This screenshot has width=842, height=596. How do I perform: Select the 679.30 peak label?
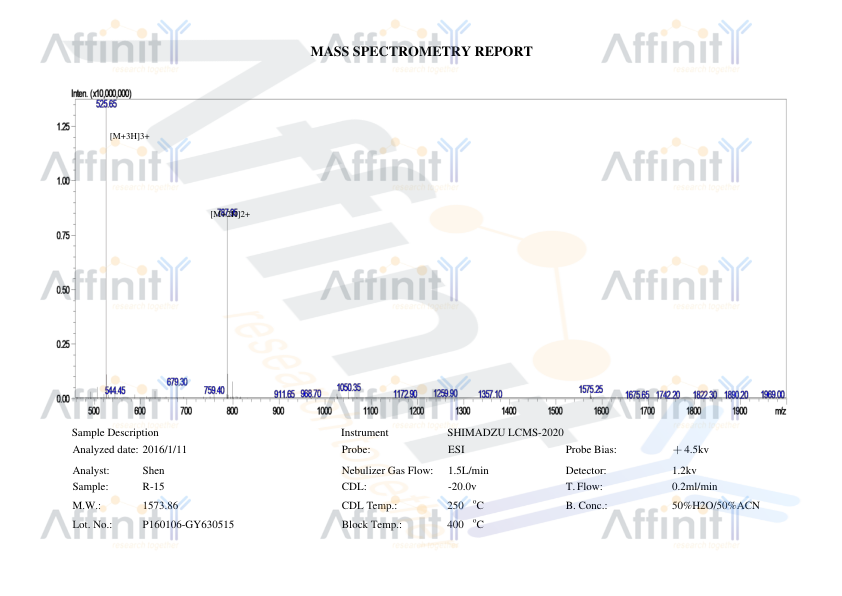[x=177, y=382]
